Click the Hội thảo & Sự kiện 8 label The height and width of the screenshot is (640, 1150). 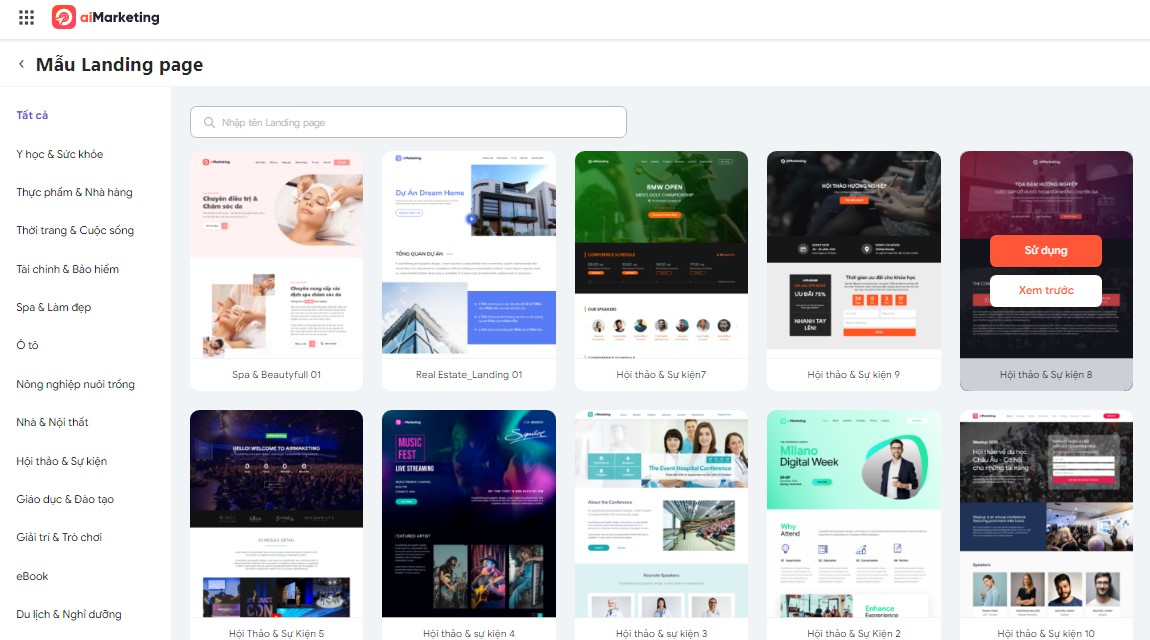pyautogui.click(x=1046, y=375)
